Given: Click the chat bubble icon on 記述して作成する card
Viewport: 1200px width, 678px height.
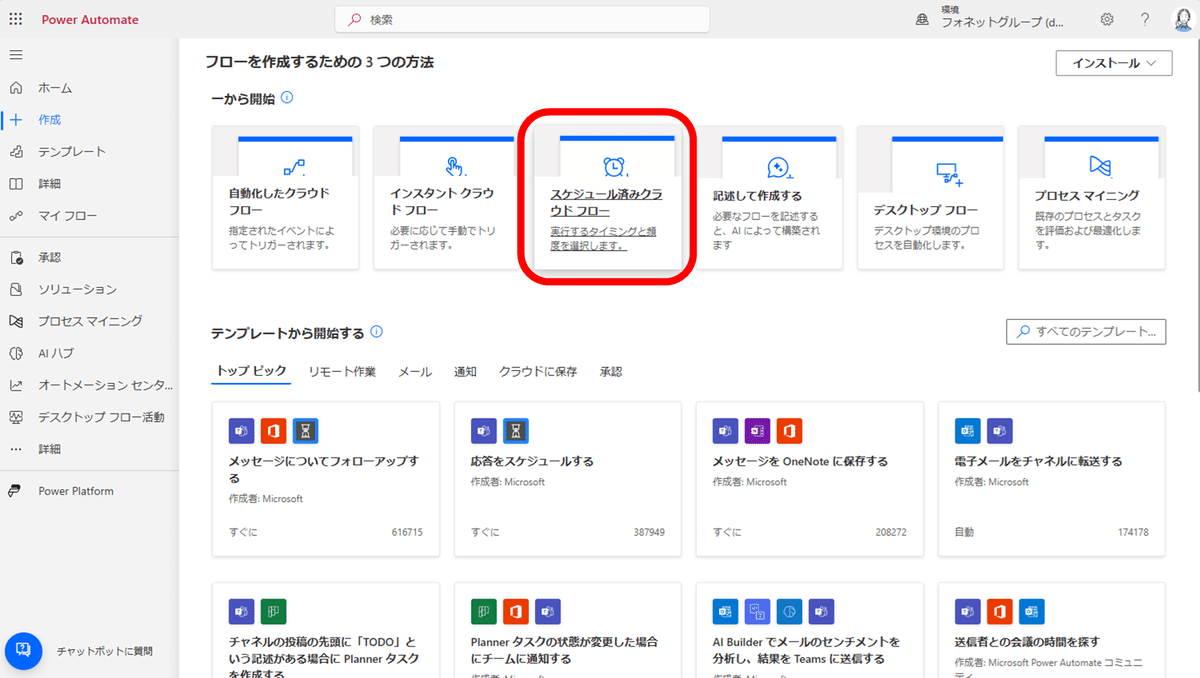Looking at the screenshot, I should pyautogui.click(x=779, y=167).
